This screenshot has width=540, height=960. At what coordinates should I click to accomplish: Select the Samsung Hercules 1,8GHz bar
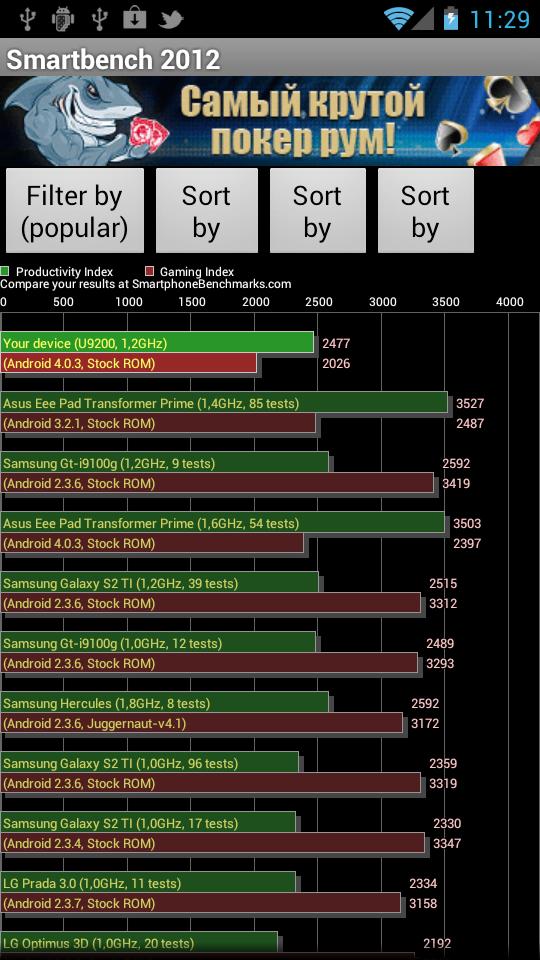point(165,703)
